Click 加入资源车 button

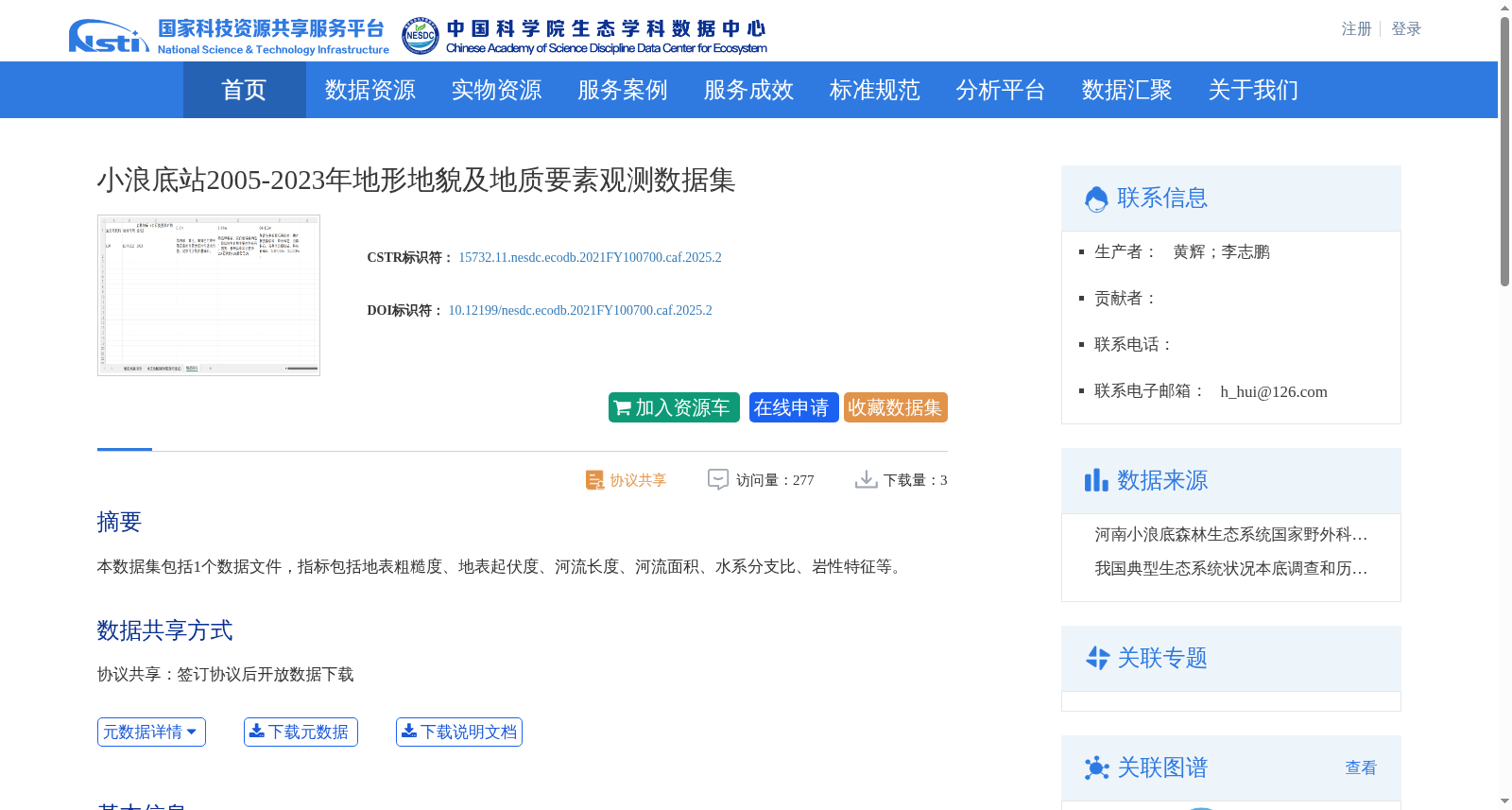point(674,407)
